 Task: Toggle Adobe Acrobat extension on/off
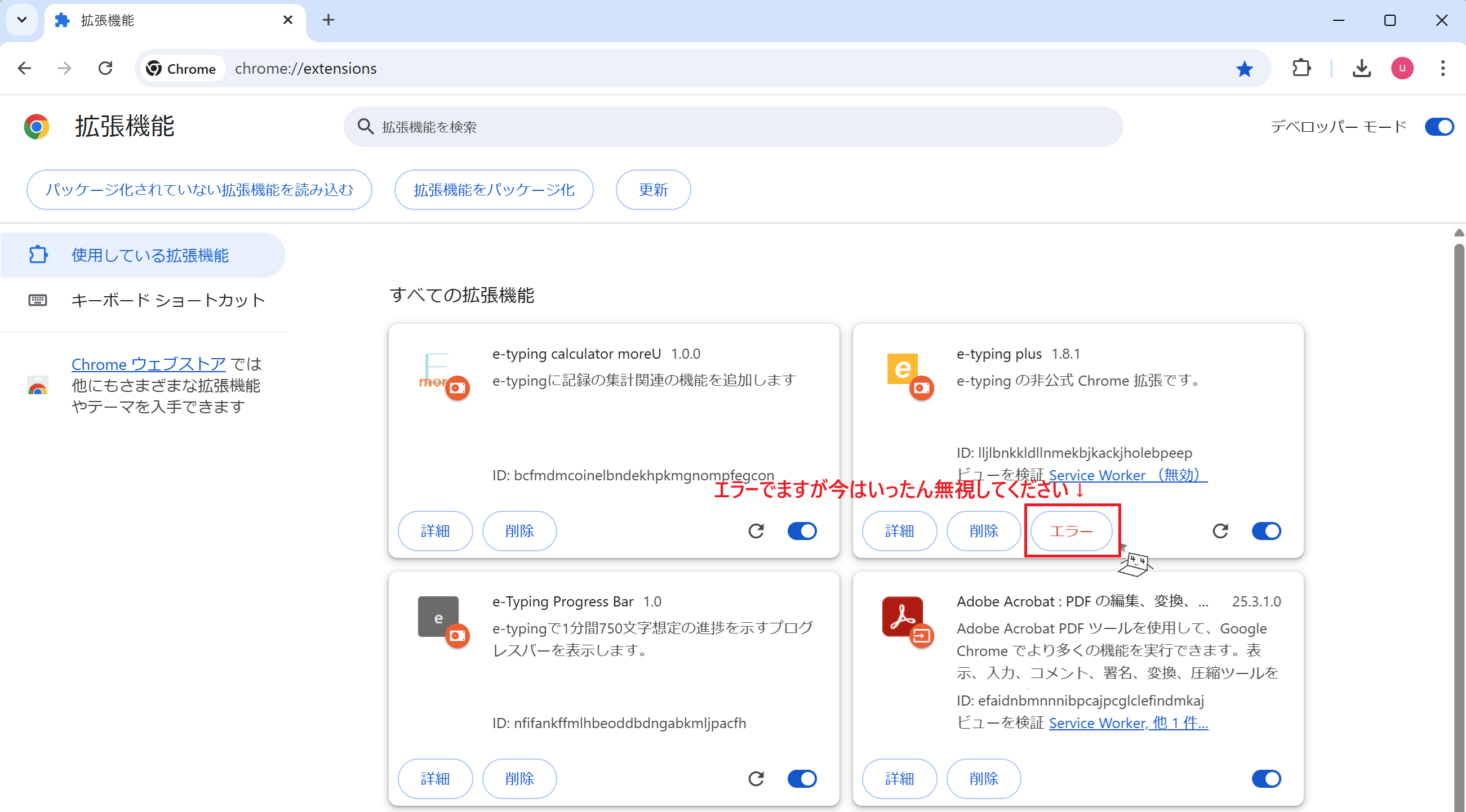(x=1266, y=778)
